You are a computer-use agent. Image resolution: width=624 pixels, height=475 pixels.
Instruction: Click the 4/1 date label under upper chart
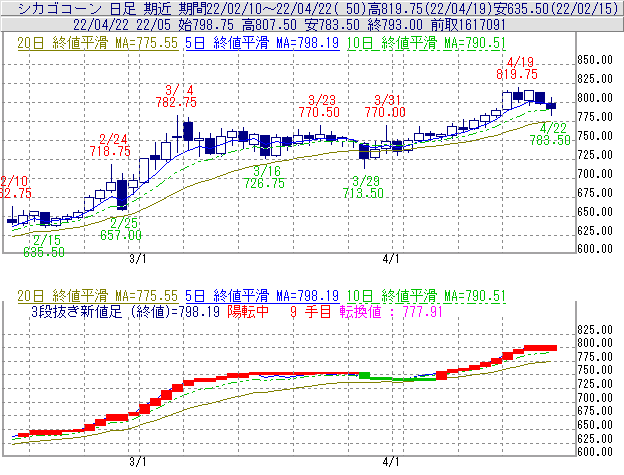click(x=391, y=259)
